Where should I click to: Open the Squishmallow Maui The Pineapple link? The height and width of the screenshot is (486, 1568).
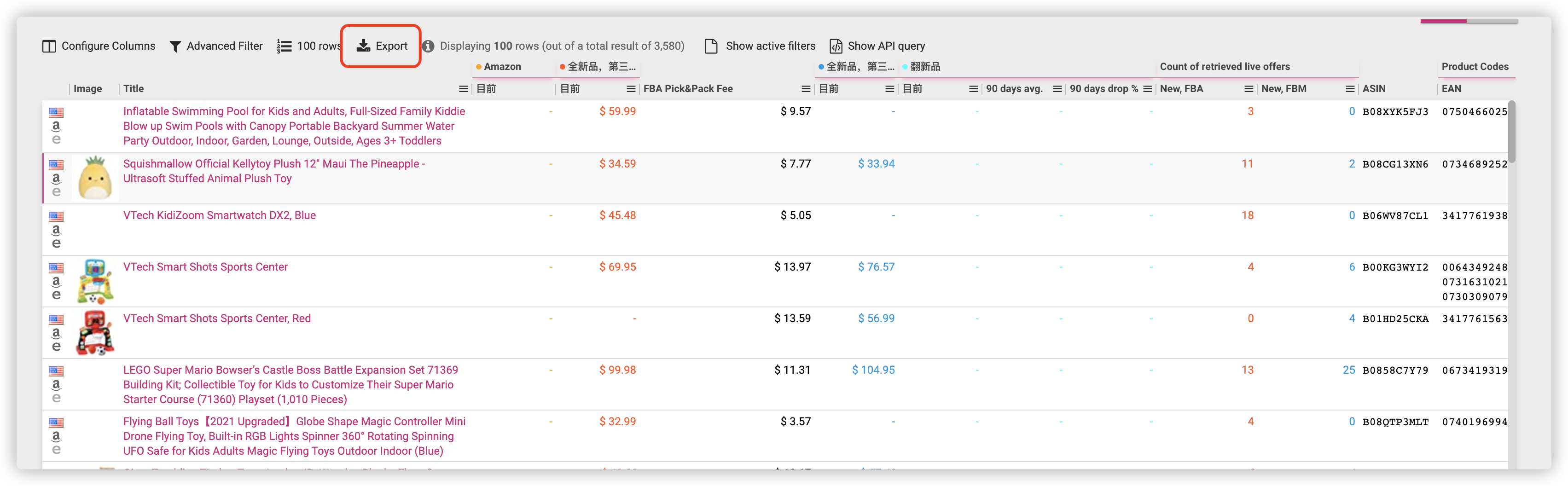[x=274, y=171]
